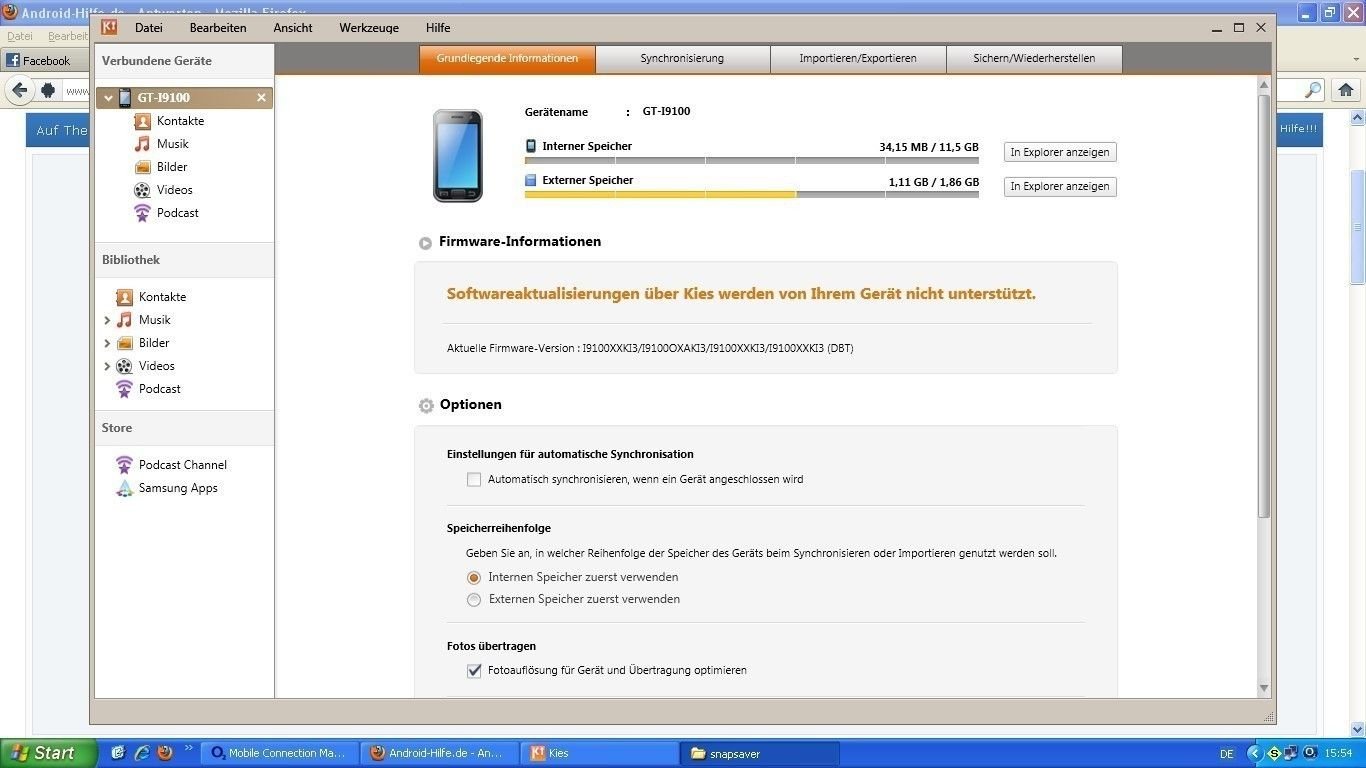The height and width of the screenshot is (768, 1366).
Task: Click the Externer Speicher card icon
Action: 531,181
